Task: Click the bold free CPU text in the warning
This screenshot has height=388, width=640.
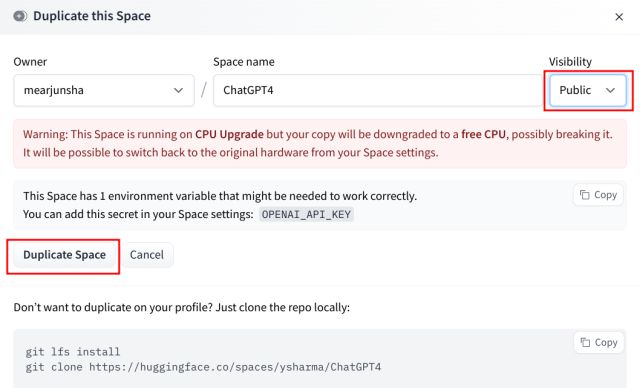Action: (x=483, y=134)
